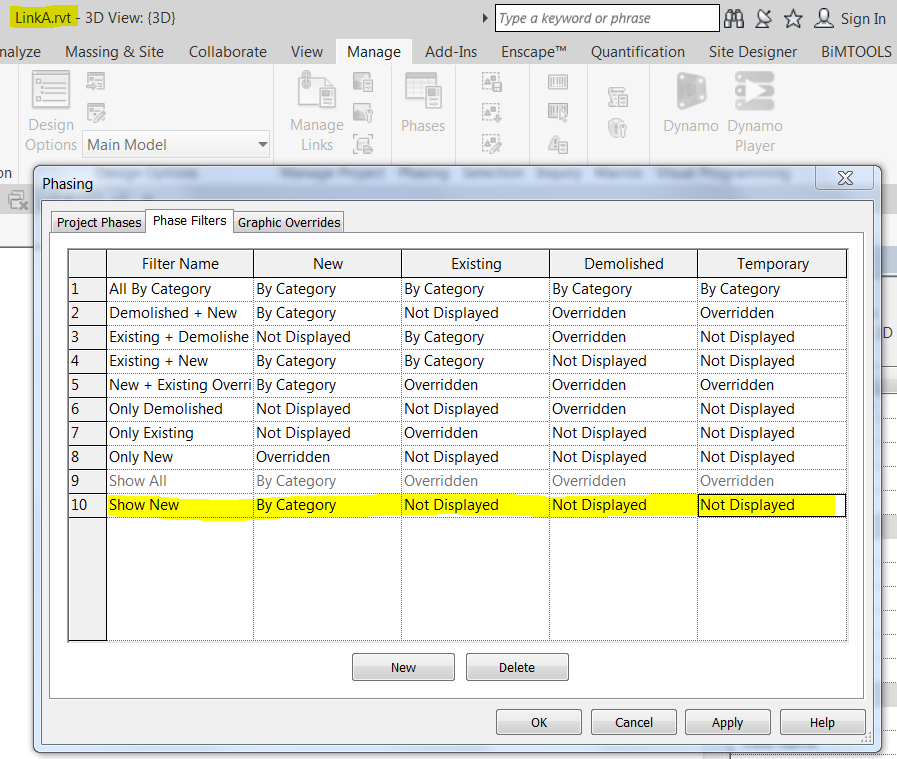Select row header 5 in the table

(88, 385)
